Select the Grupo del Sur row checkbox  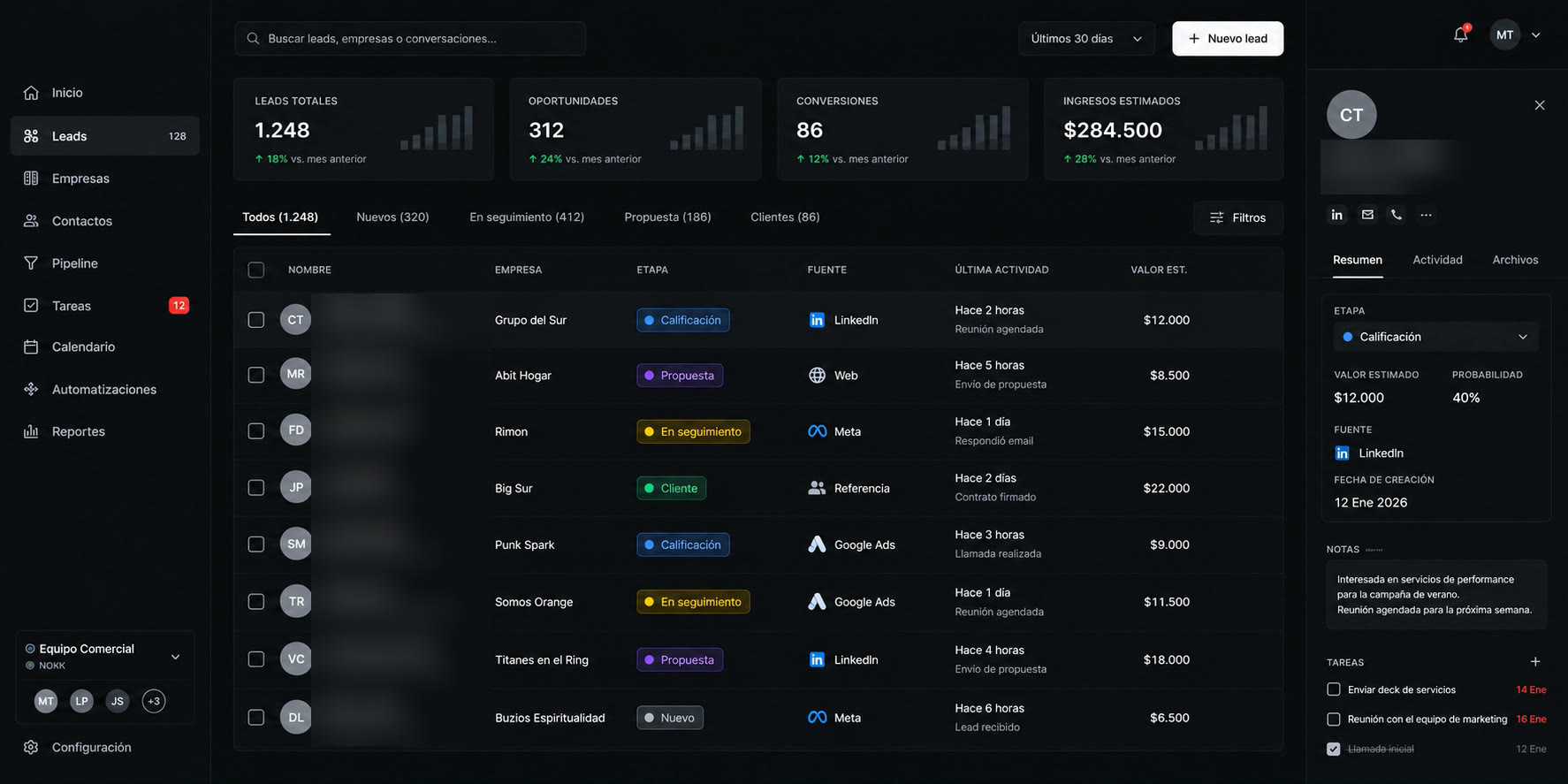tap(256, 320)
